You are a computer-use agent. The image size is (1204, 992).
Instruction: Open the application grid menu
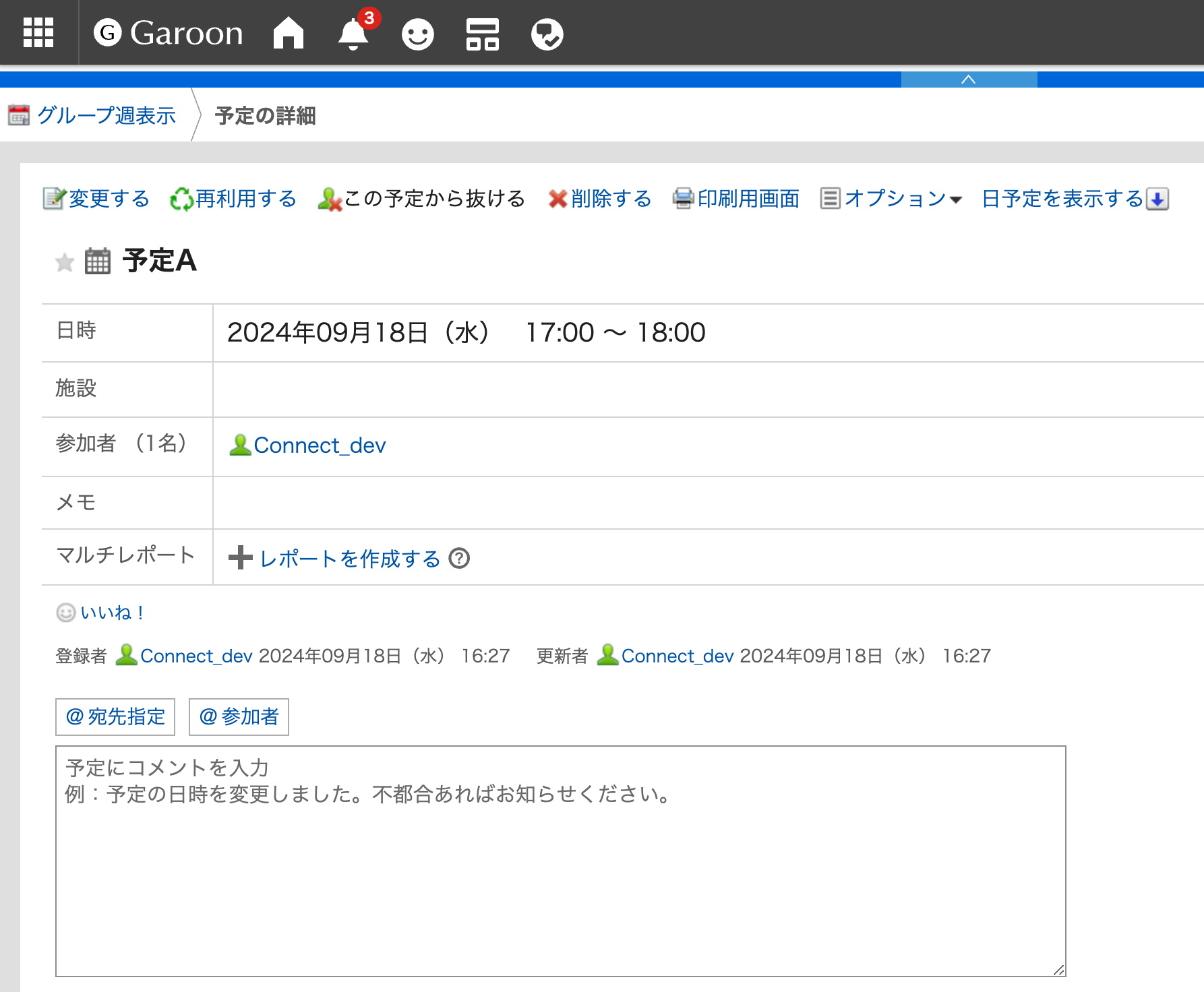(38, 32)
